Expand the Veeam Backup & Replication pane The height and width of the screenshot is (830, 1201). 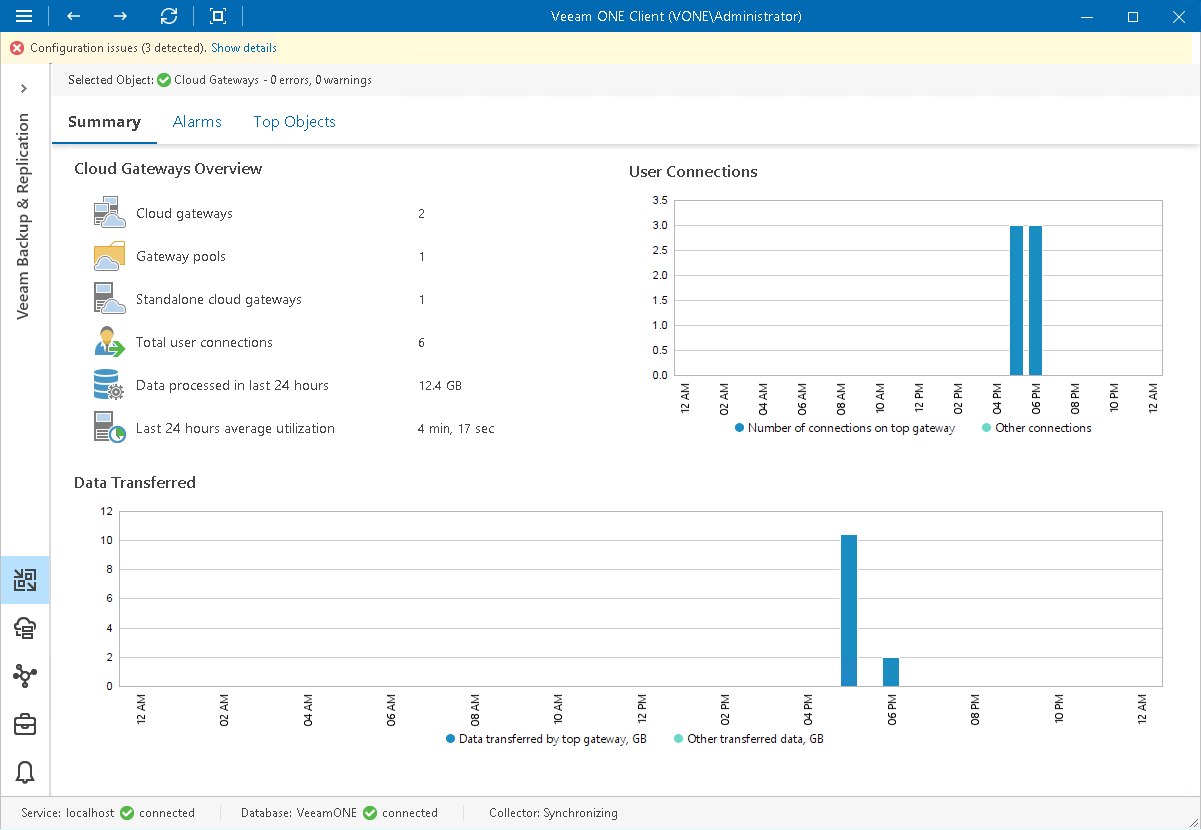coord(25,88)
